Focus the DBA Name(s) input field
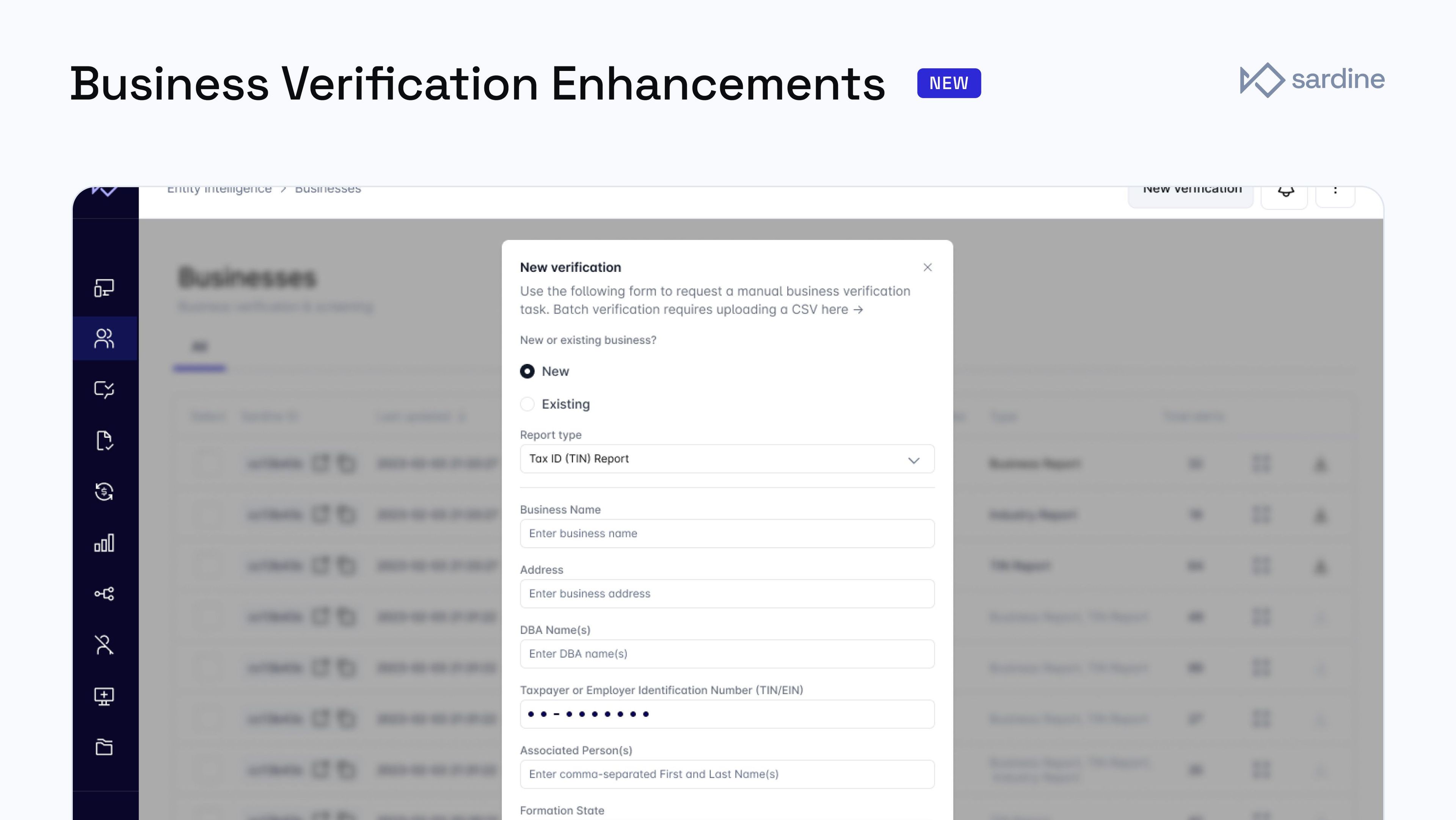The width and height of the screenshot is (1456, 820). 727,654
